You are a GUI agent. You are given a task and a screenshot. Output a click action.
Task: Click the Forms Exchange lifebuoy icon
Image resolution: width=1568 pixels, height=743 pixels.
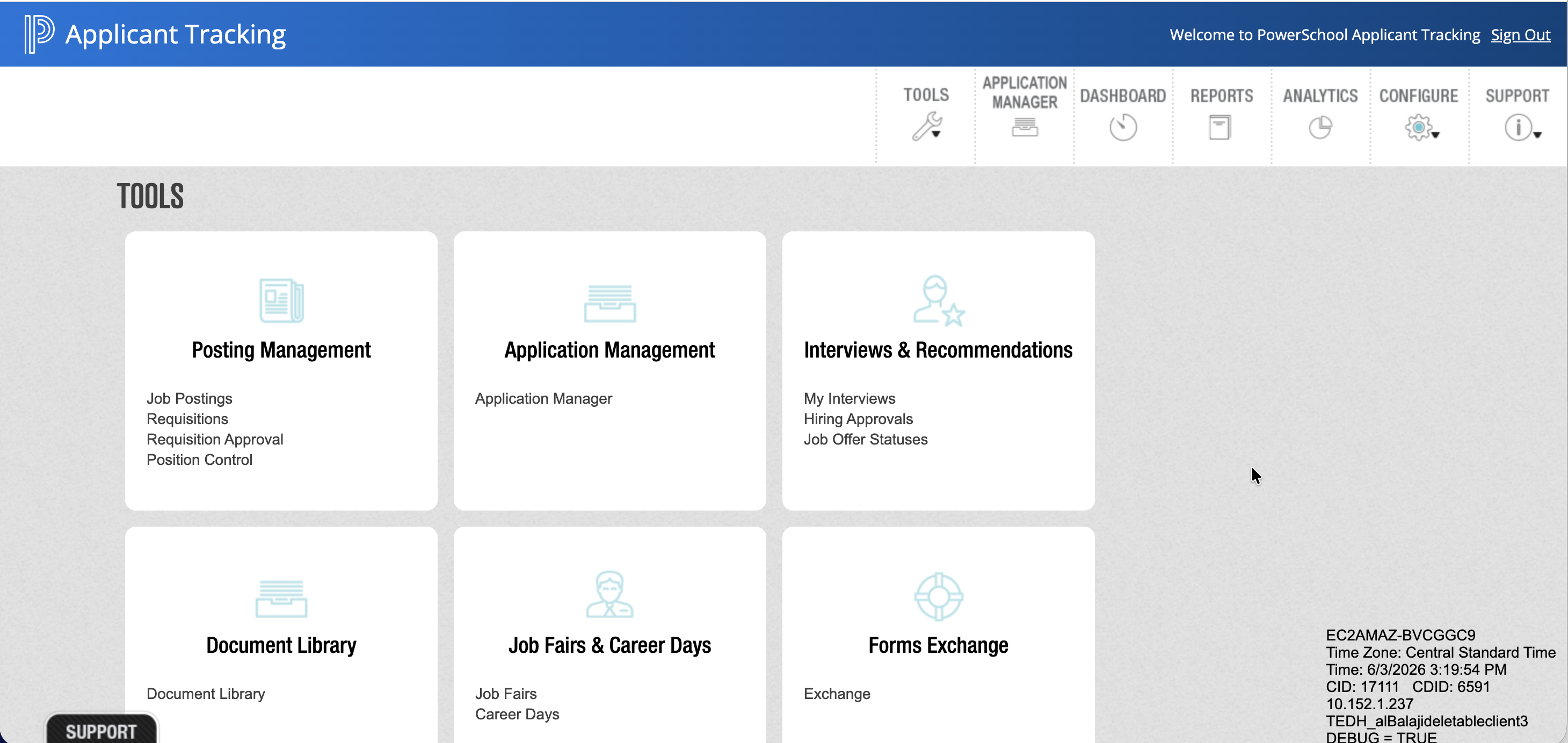938,596
